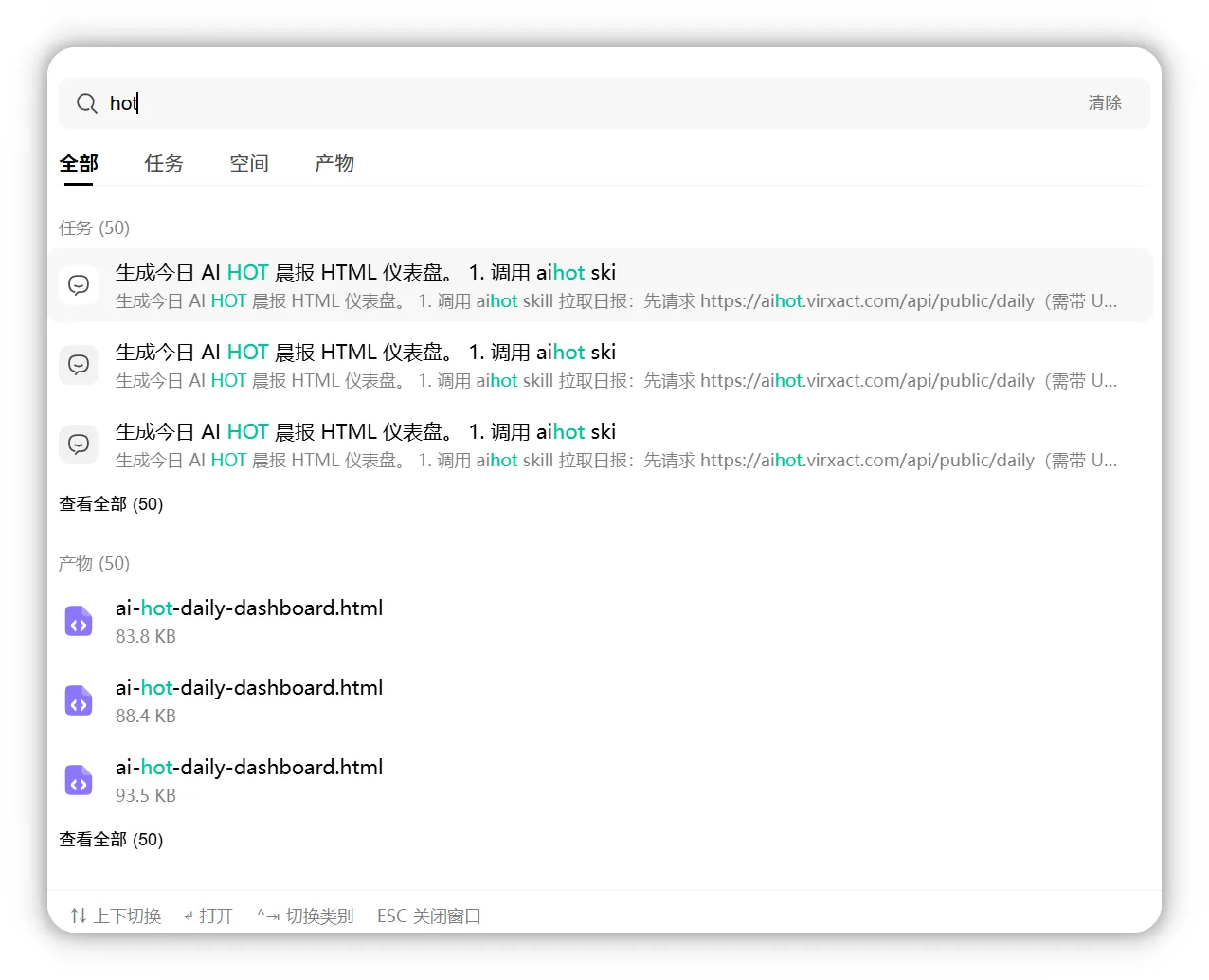This screenshot has width=1209, height=980.
Task: View all 50 results under 产物 section
Action: click(111, 840)
